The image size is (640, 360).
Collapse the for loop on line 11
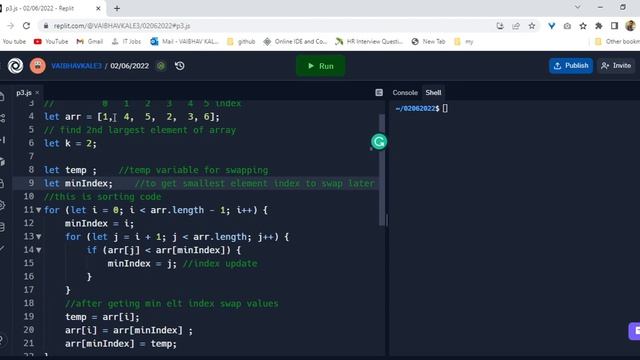39,210
